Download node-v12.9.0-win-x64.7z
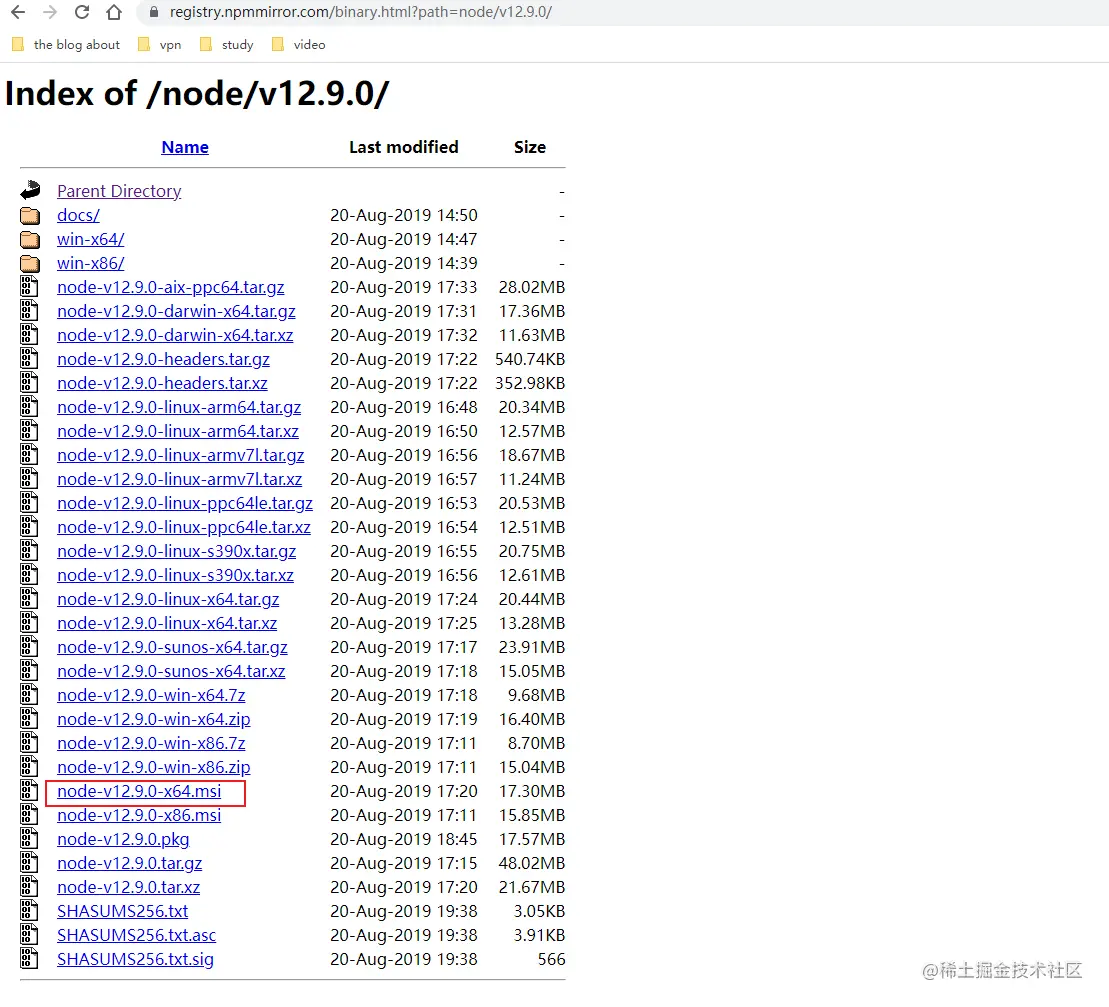 [151, 696]
